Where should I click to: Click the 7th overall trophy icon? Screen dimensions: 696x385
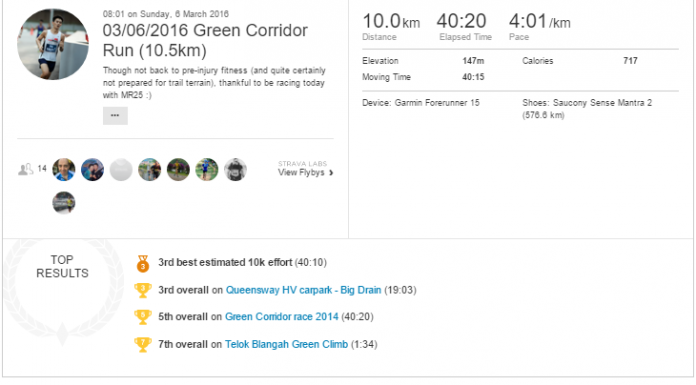click(x=143, y=345)
